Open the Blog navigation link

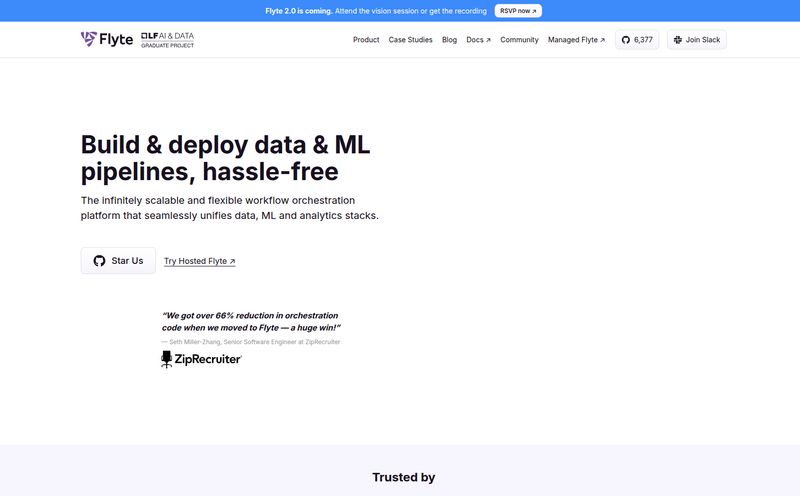(449, 40)
